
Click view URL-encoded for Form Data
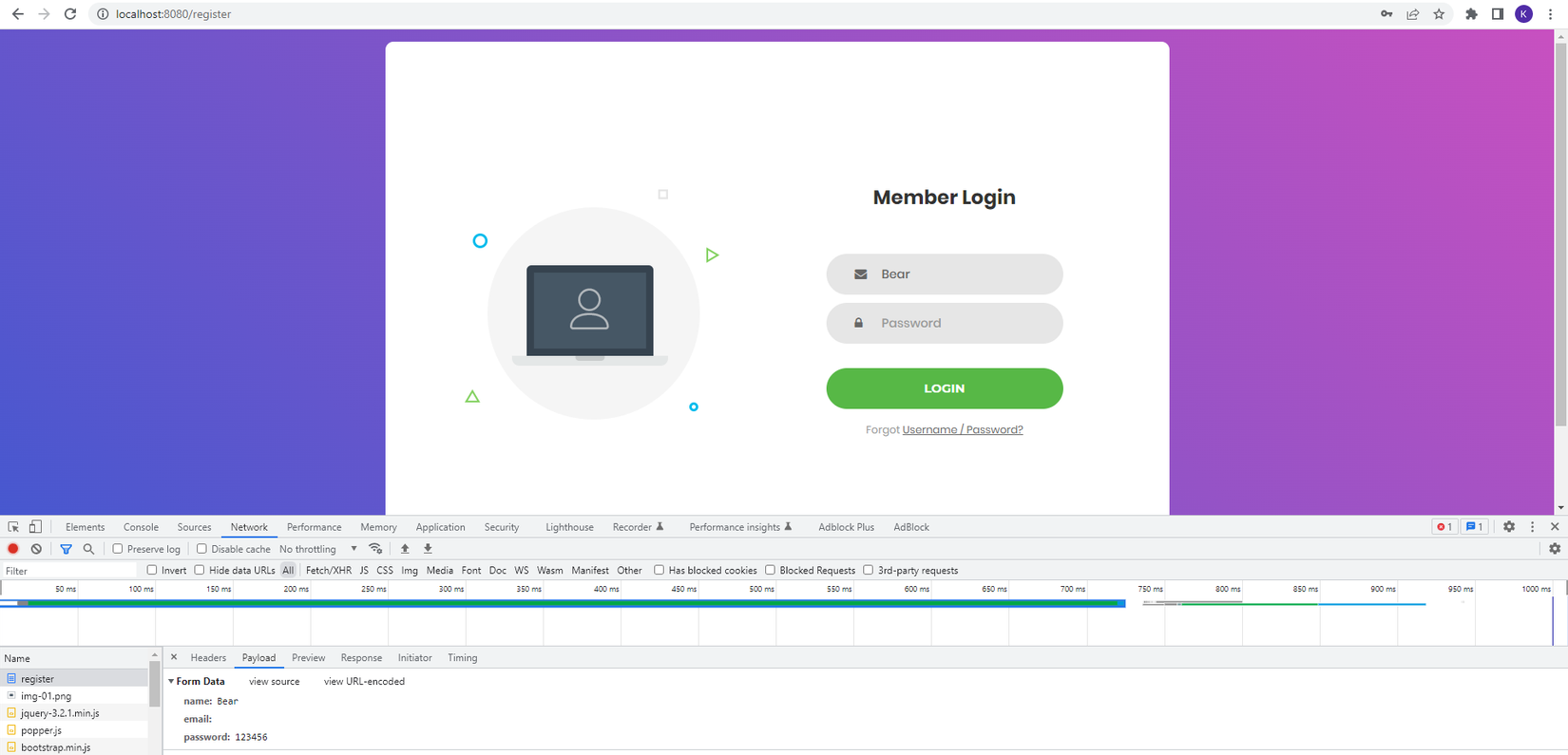click(x=364, y=682)
